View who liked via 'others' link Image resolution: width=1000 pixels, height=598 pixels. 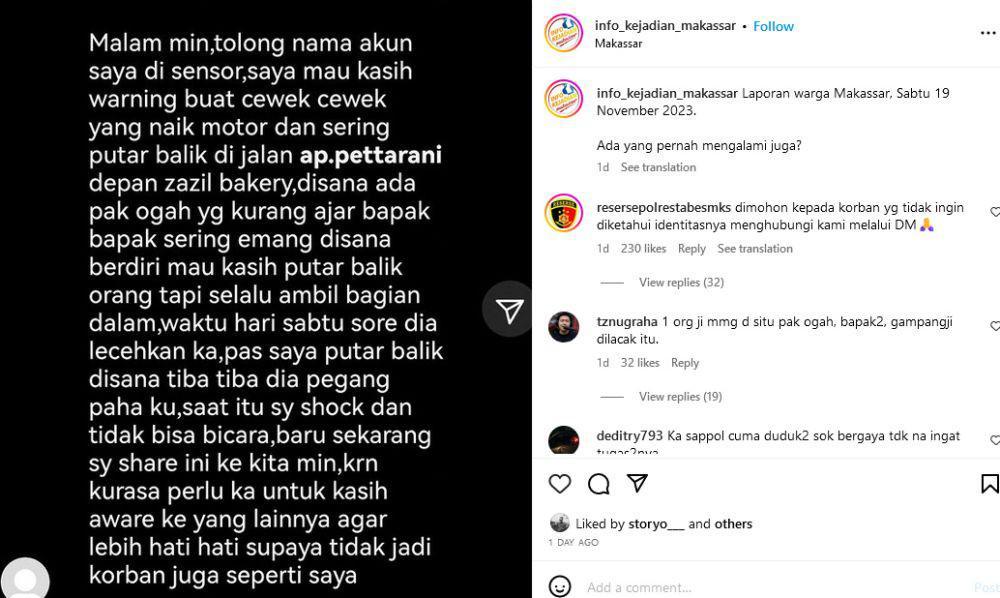[x=733, y=524]
